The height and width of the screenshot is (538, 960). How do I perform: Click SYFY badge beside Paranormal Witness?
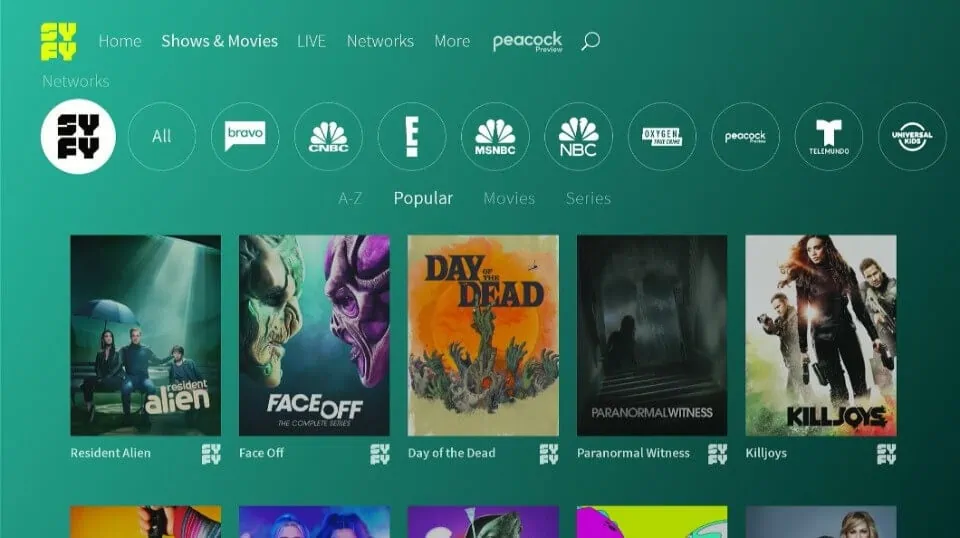[718, 454]
